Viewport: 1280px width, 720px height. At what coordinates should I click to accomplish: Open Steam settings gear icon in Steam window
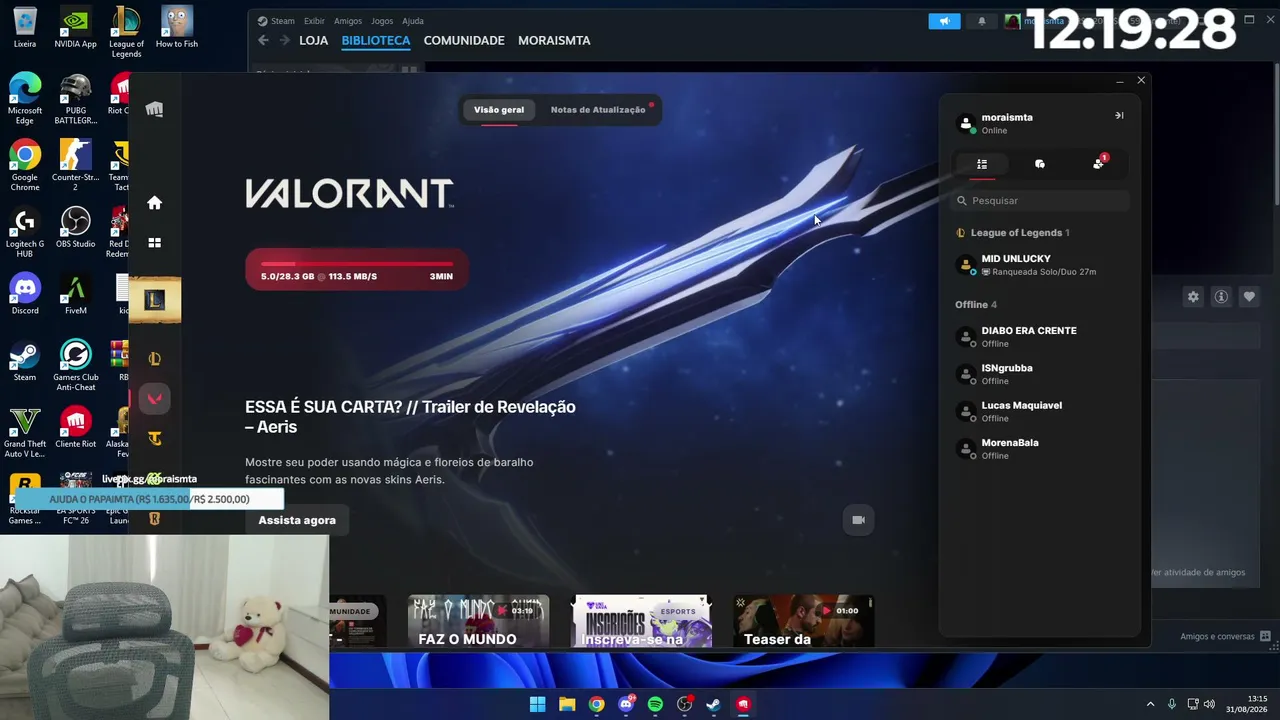[1193, 297]
